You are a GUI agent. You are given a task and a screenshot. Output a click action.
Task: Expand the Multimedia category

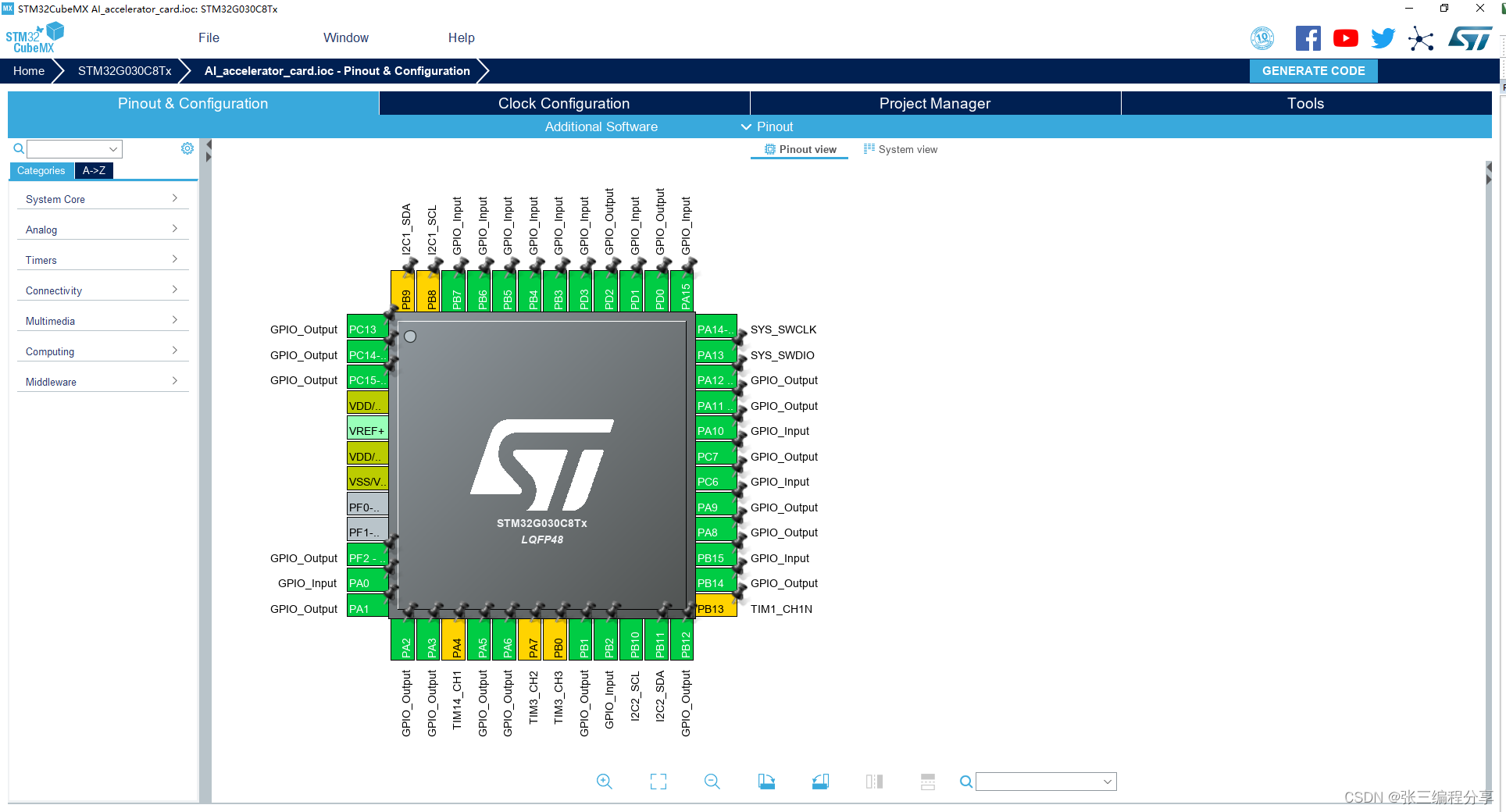(102, 321)
